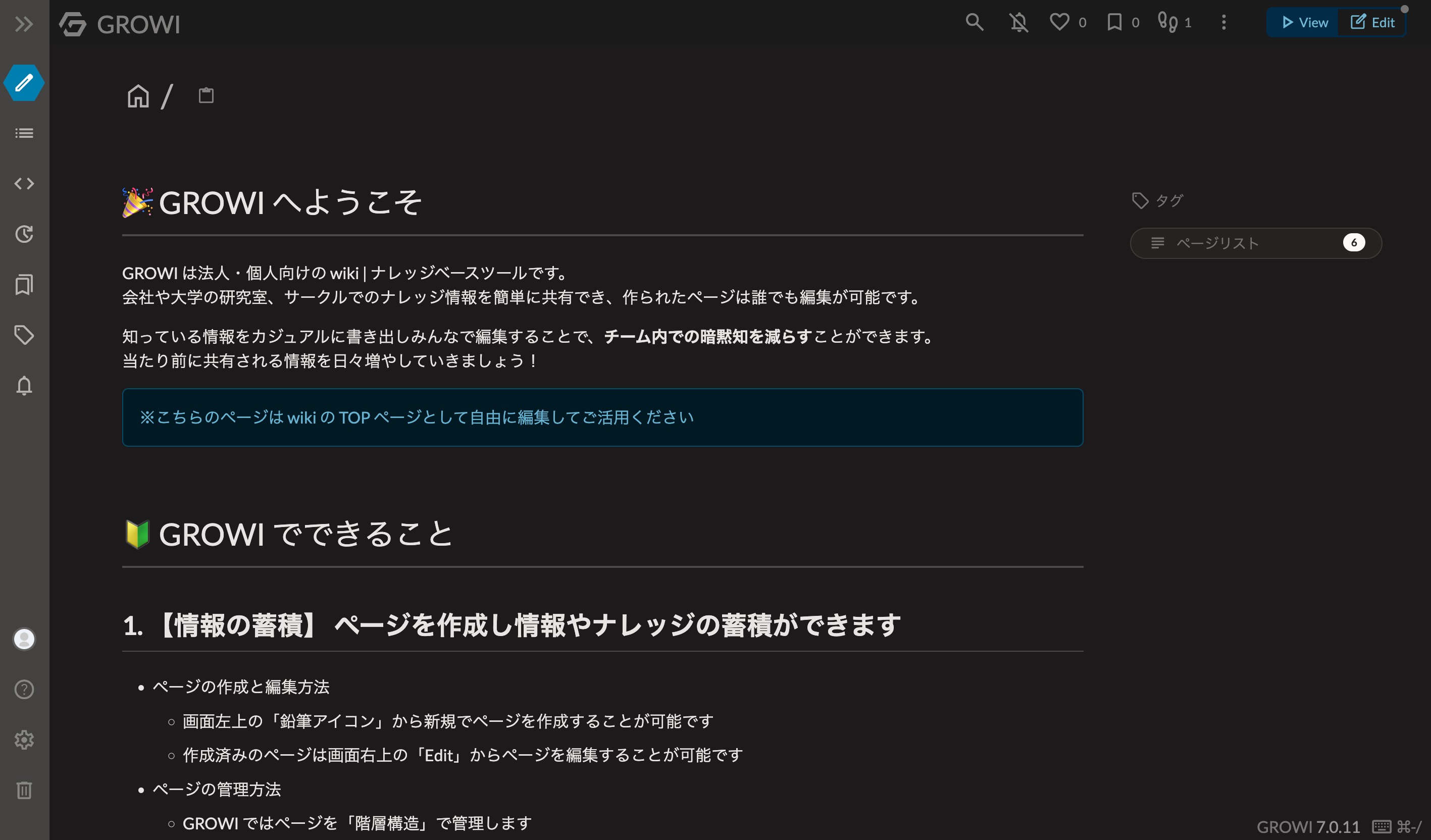Switch to View mode

(1304, 23)
